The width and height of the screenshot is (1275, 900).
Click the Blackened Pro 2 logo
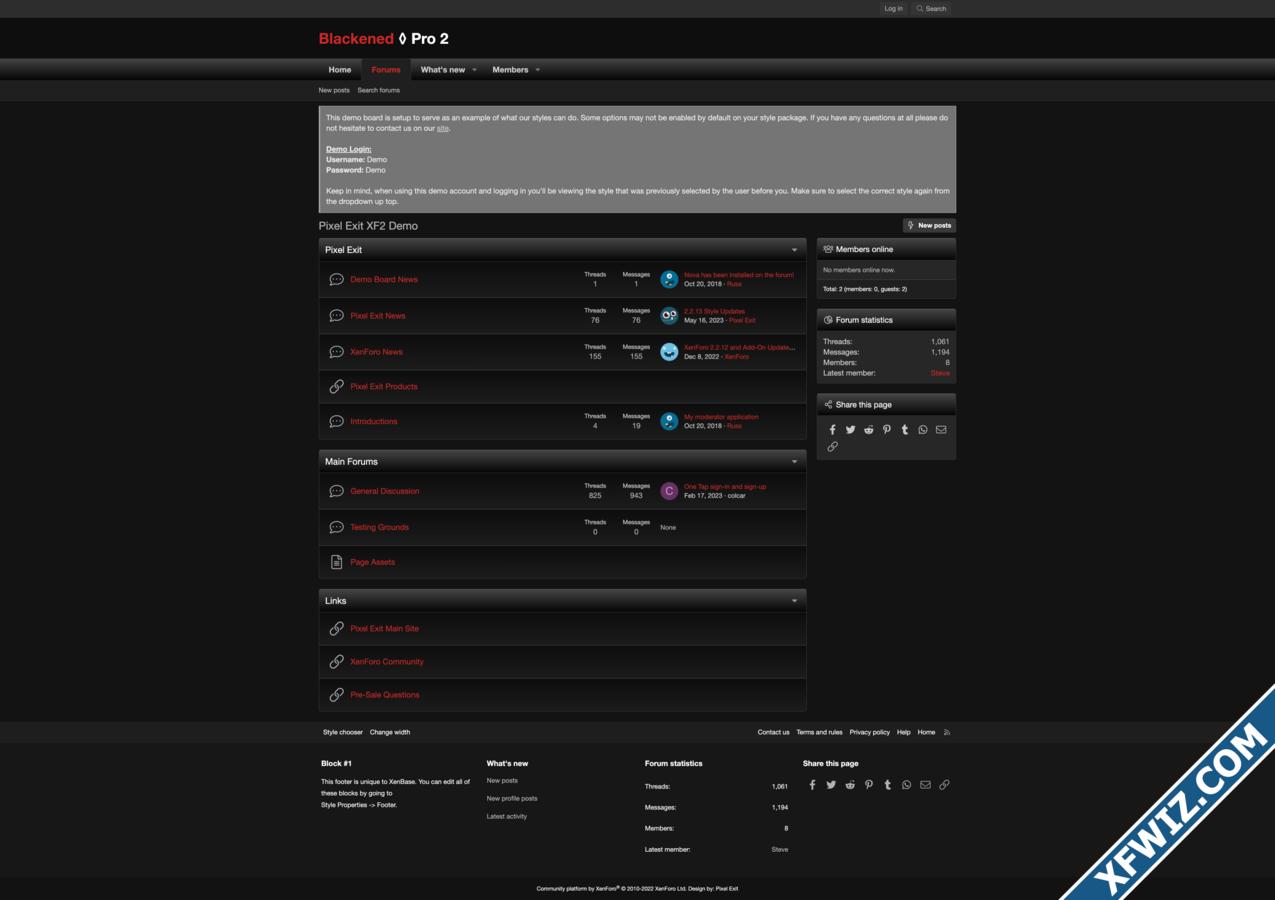point(384,39)
